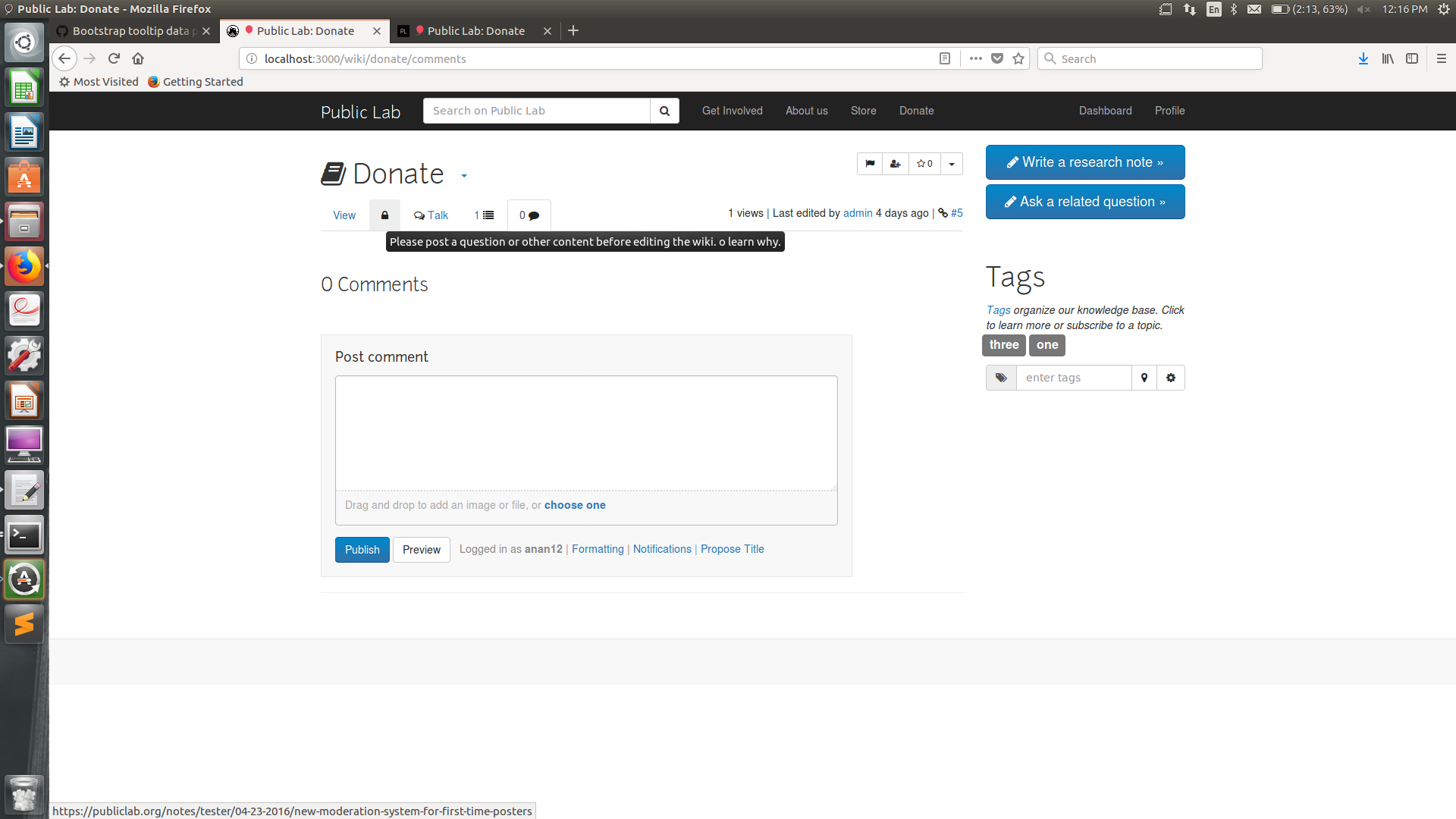Click the "three" tag badge
Screen dimensions: 1456x819
pyautogui.click(x=1003, y=345)
